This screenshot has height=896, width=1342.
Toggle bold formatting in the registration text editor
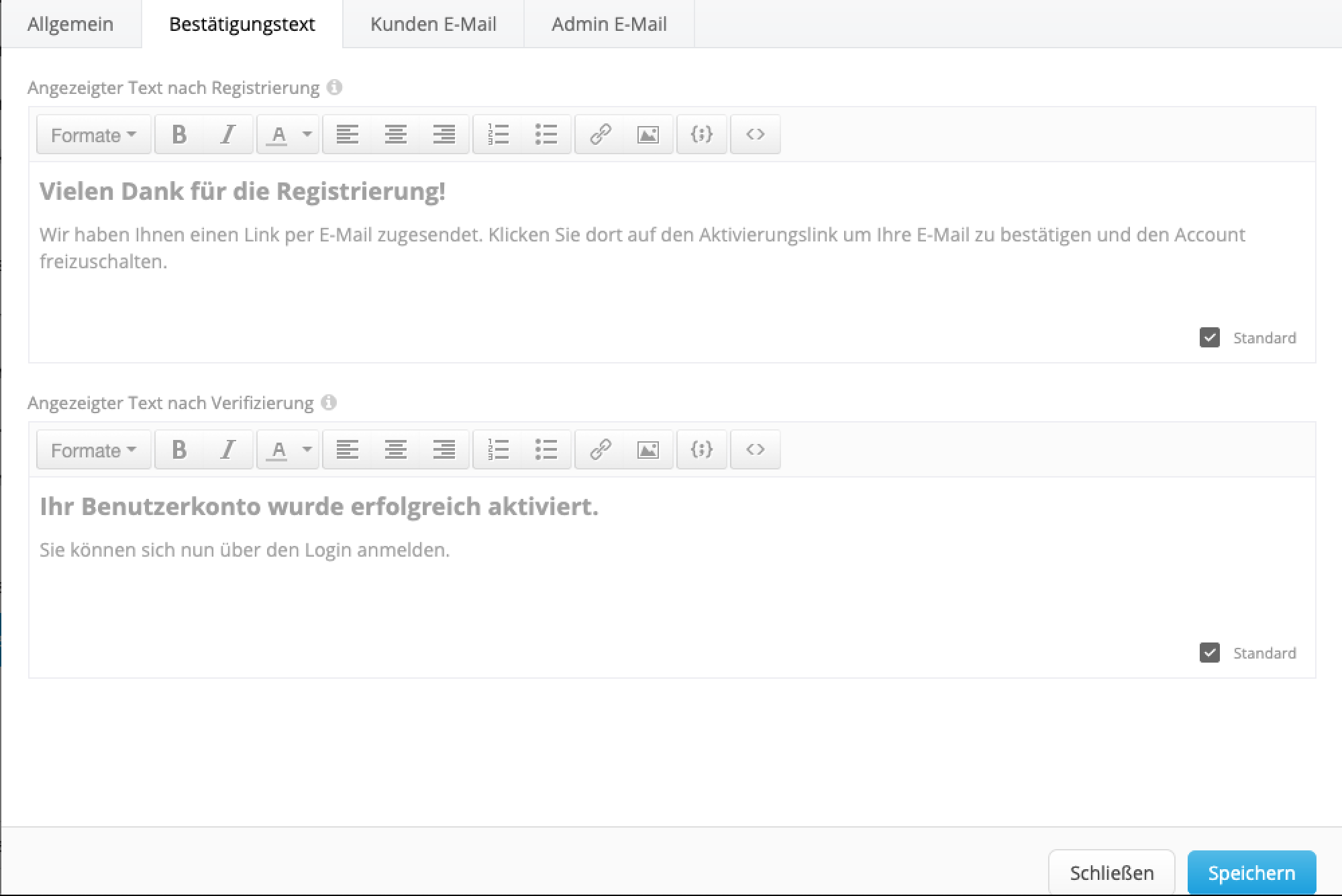point(179,134)
